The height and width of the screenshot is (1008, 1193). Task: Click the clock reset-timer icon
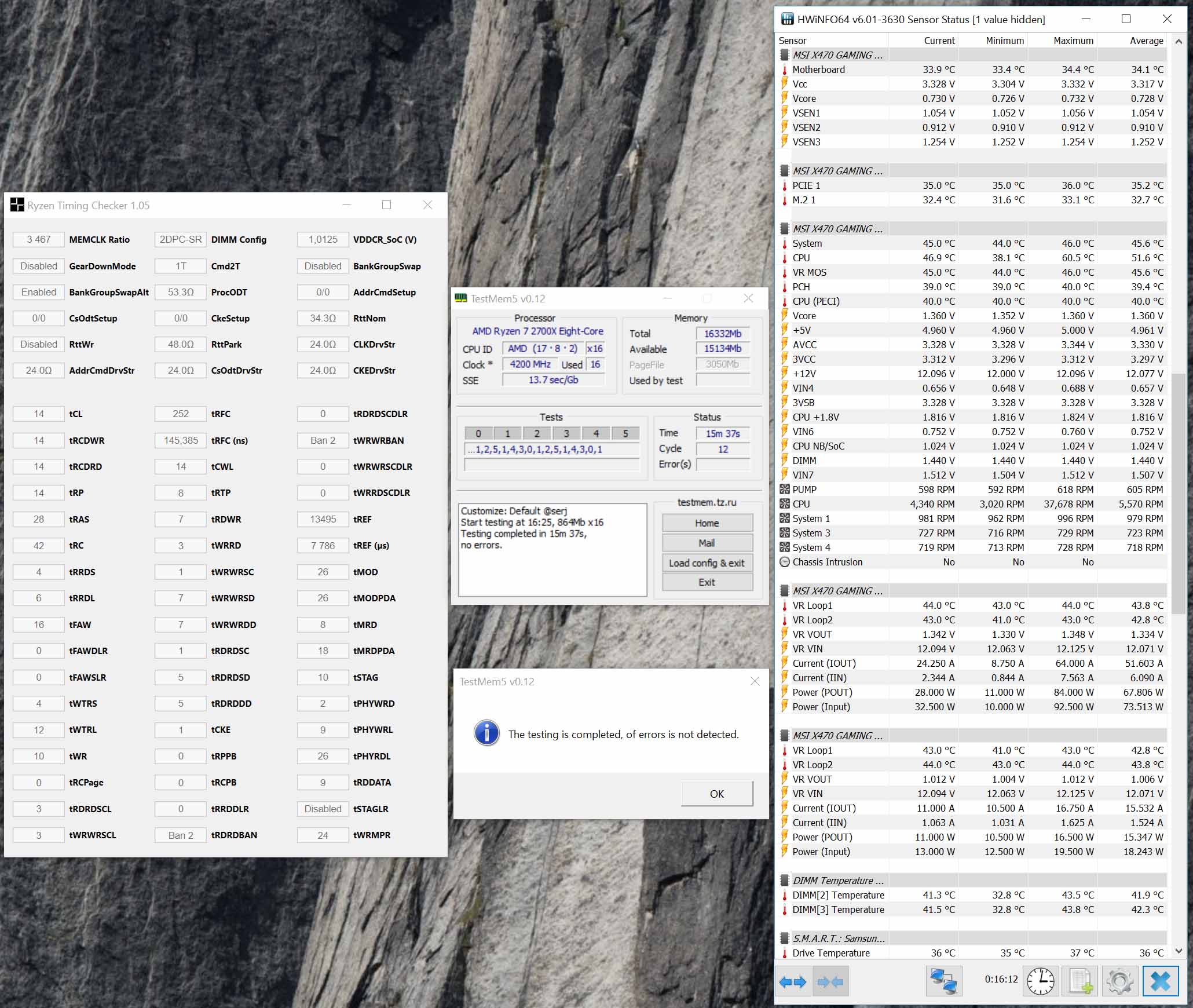tap(1041, 981)
